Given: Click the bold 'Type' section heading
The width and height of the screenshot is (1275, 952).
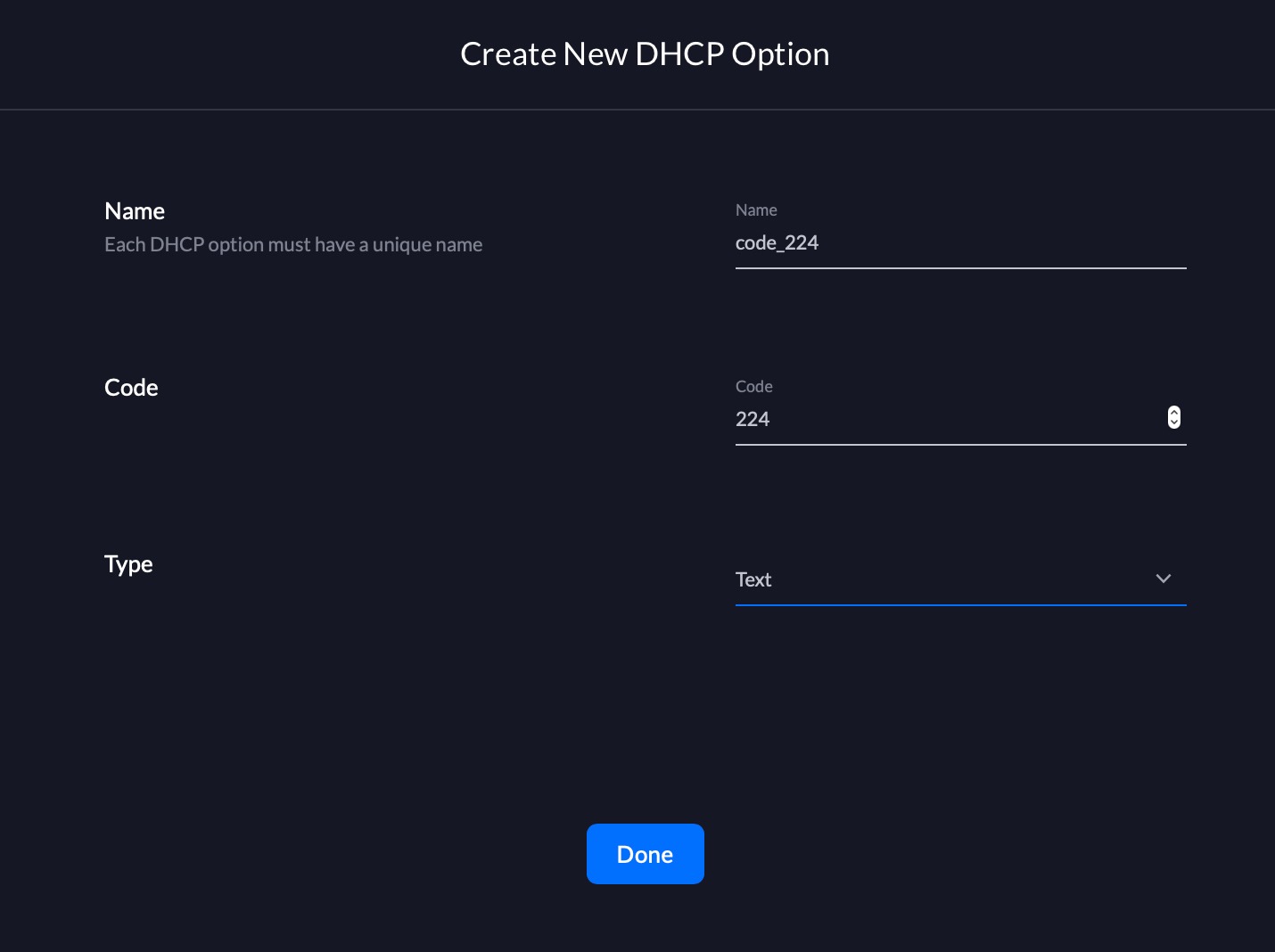Looking at the screenshot, I should point(128,564).
